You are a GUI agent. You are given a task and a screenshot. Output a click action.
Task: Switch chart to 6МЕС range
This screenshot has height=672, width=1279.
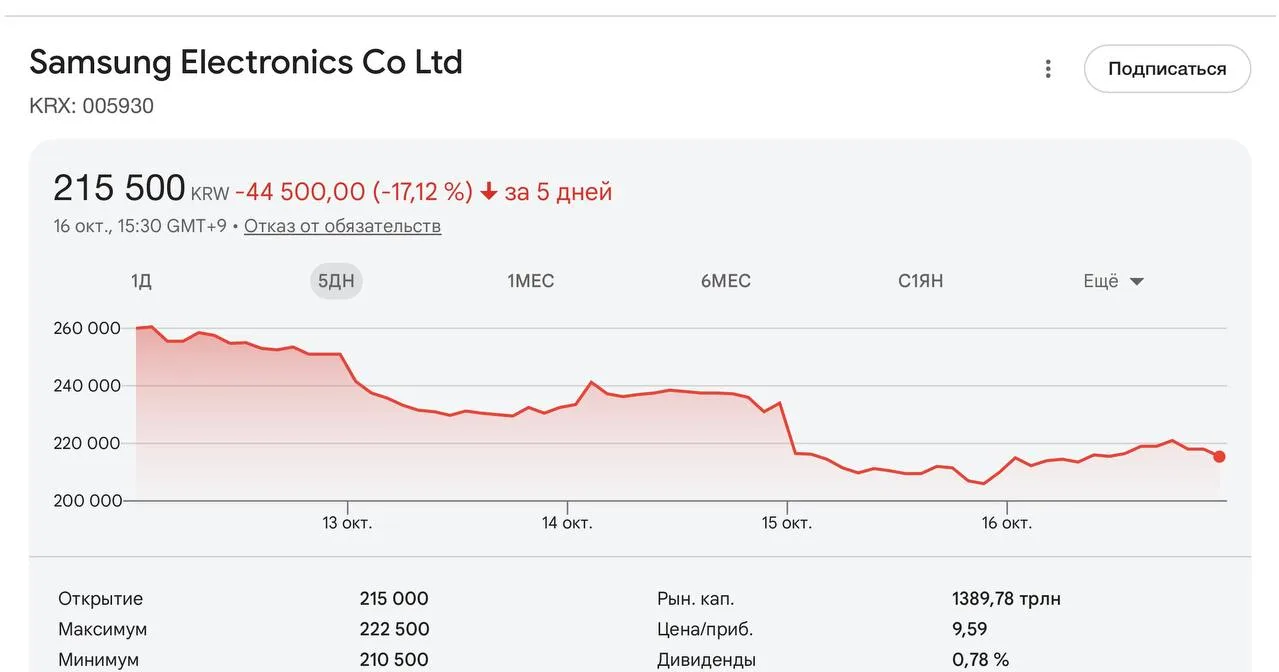click(726, 281)
